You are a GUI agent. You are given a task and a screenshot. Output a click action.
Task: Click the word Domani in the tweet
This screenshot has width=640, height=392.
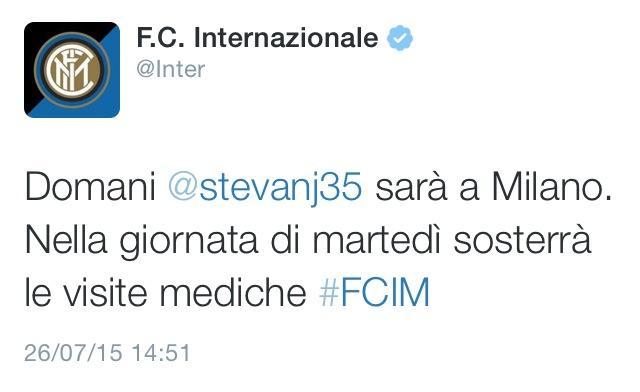[91, 187]
